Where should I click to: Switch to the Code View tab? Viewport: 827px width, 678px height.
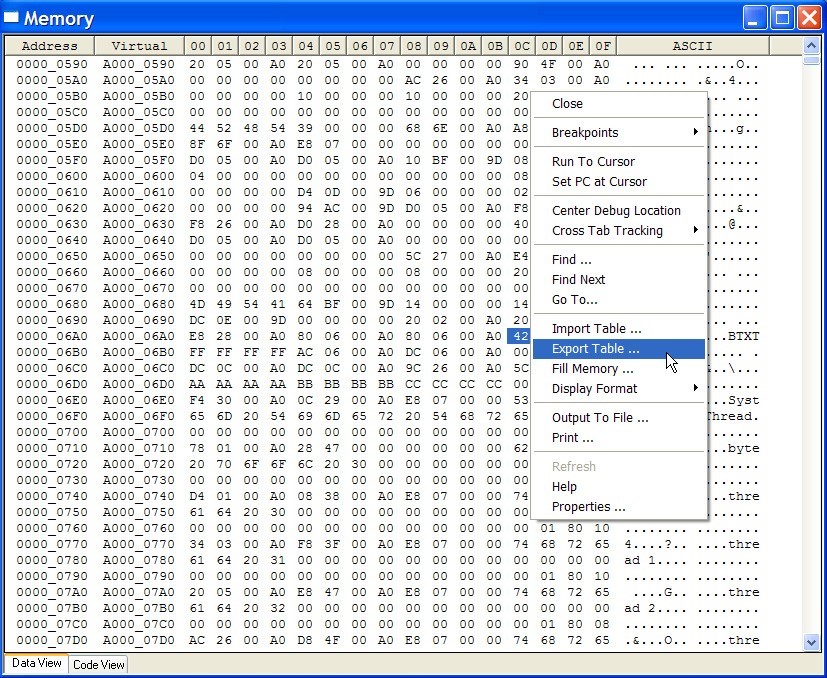click(97, 664)
